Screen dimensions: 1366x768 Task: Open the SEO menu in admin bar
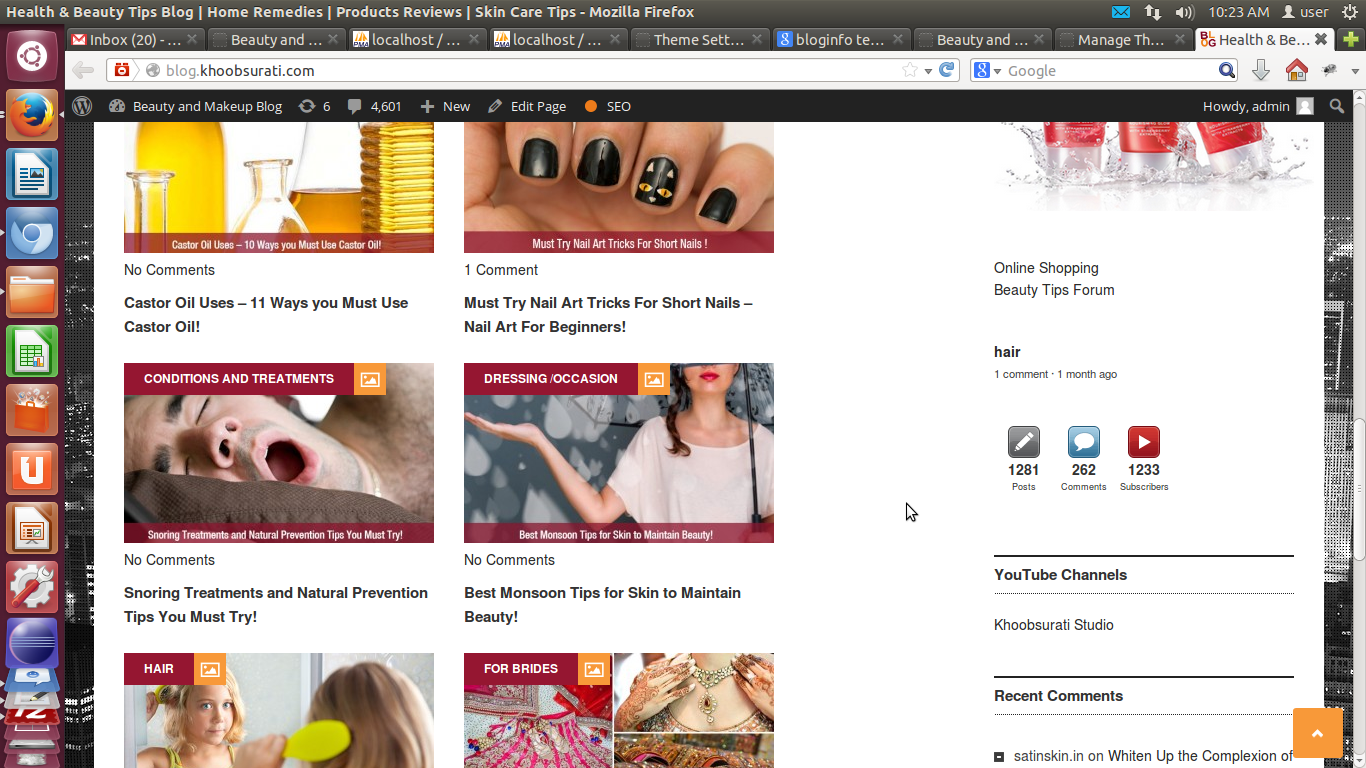tap(608, 106)
